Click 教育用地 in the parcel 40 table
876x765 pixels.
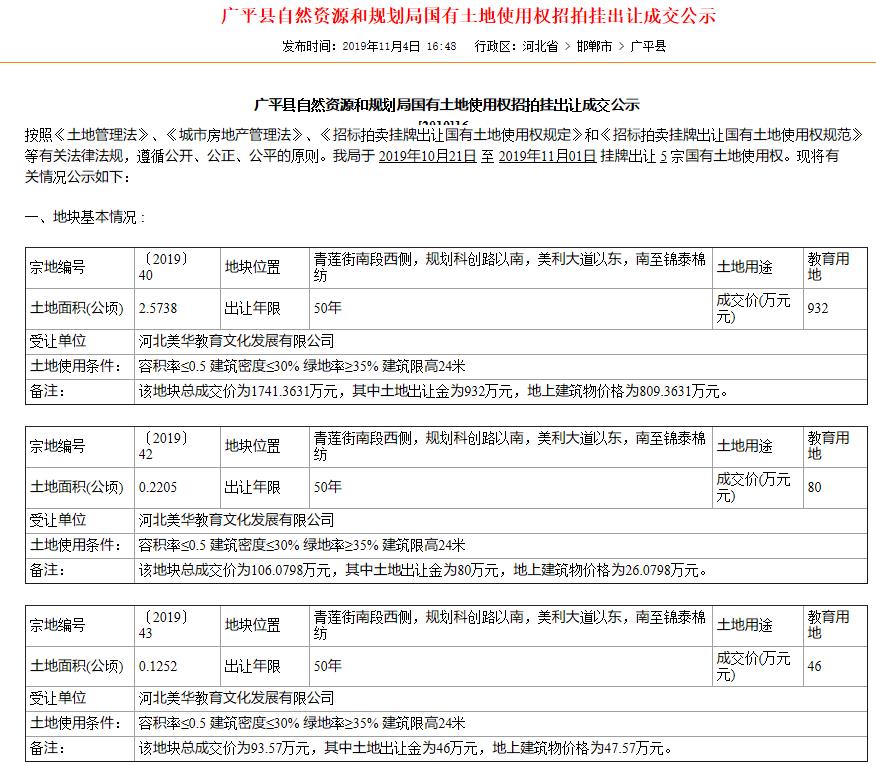pyautogui.click(x=828, y=267)
